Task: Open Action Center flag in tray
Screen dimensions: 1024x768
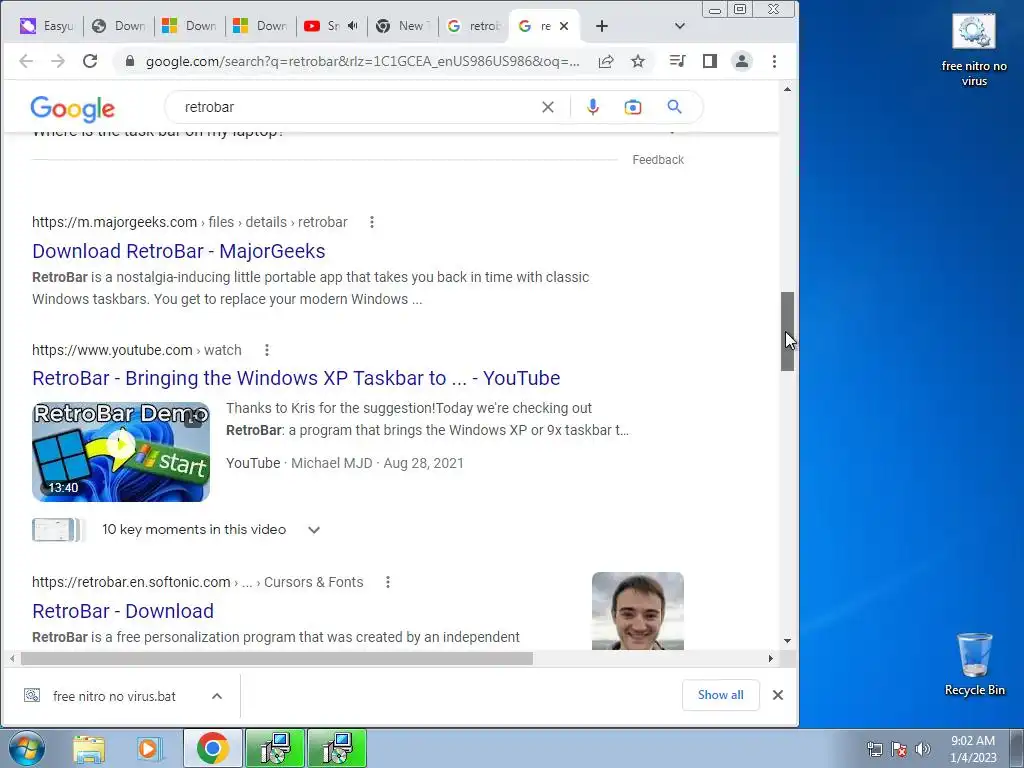Action: coord(899,749)
